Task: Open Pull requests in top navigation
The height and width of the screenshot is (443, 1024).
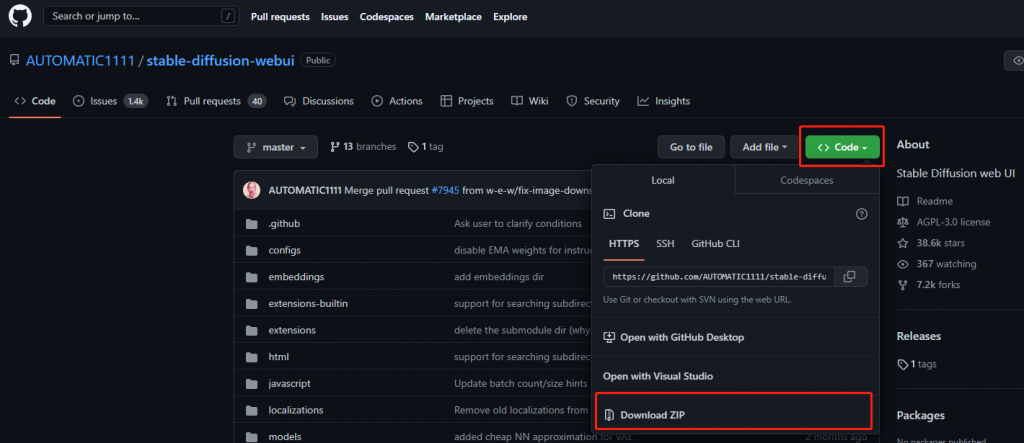Action: tap(280, 17)
